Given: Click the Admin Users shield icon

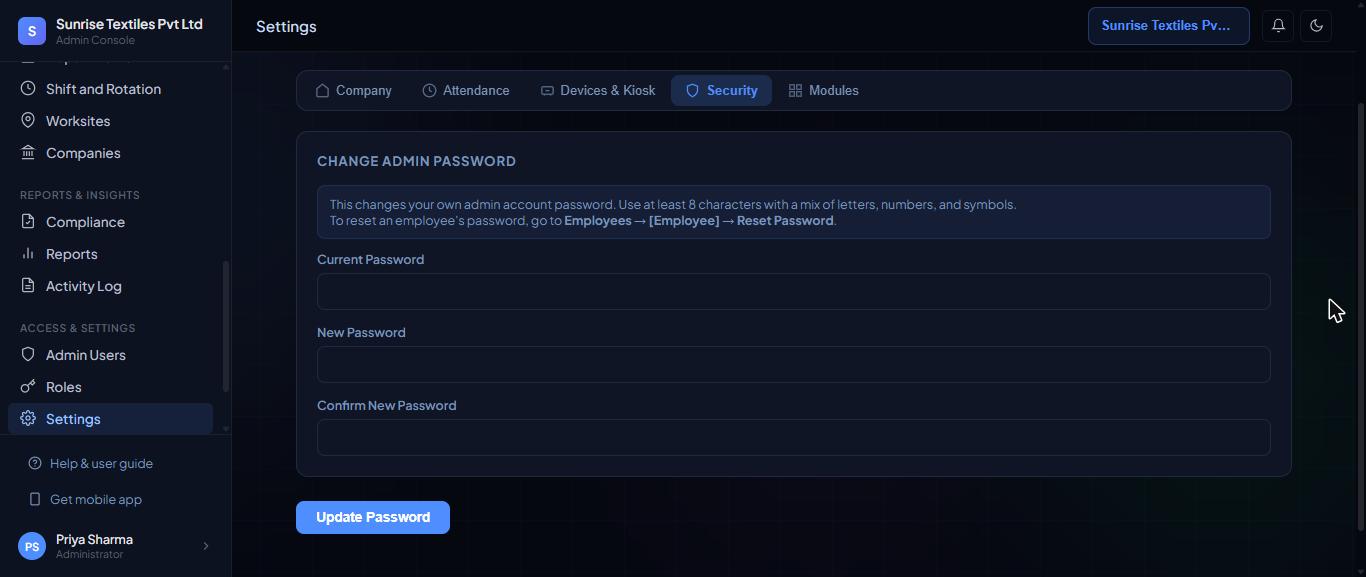Looking at the screenshot, I should [x=28, y=355].
